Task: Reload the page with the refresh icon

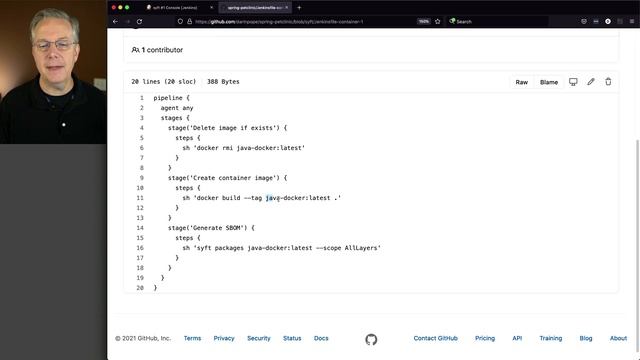Action: (x=140, y=21)
